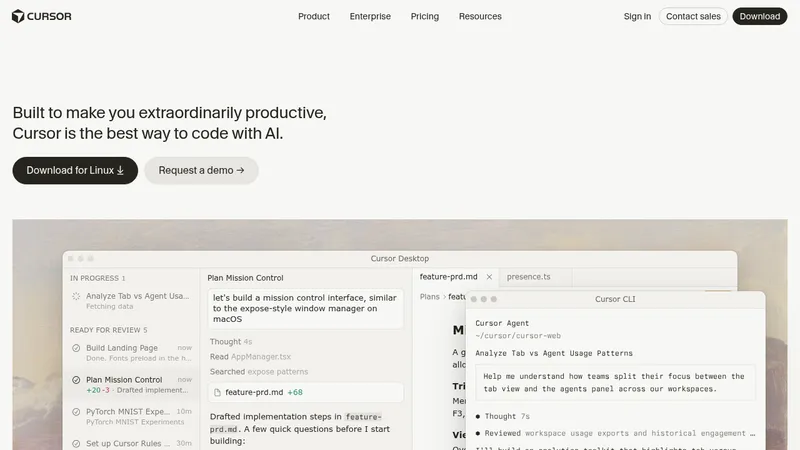Image resolution: width=800 pixels, height=450 pixels.
Task: Click the Cursor CLI window title bar
Action: (615, 299)
